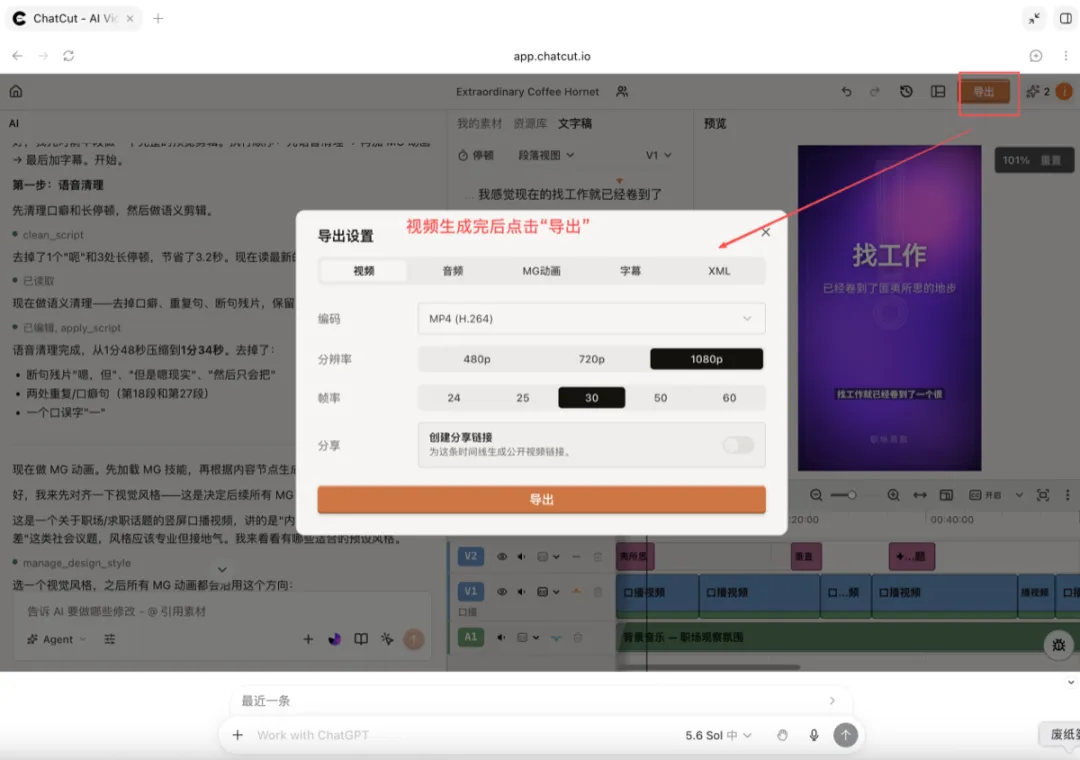
Task: Mute the V2 track speaker icon
Action: (522, 556)
